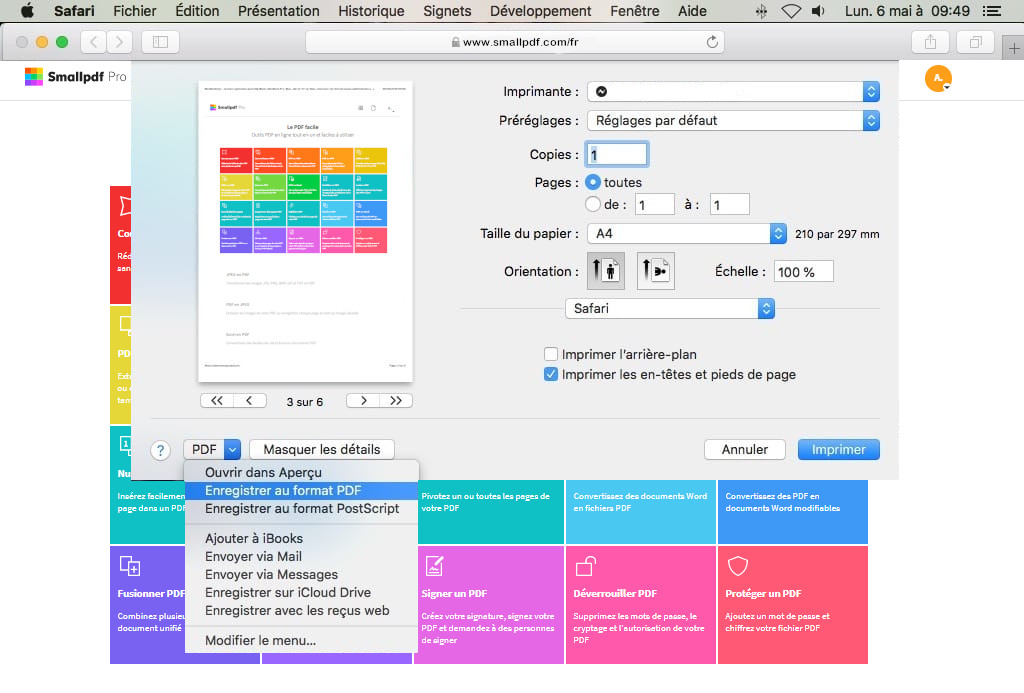Screen dimensions: 1024x693
Task: Choose Enregistrer sur iCloud Drive
Action: pyautogui.click(x=302, y=592)
